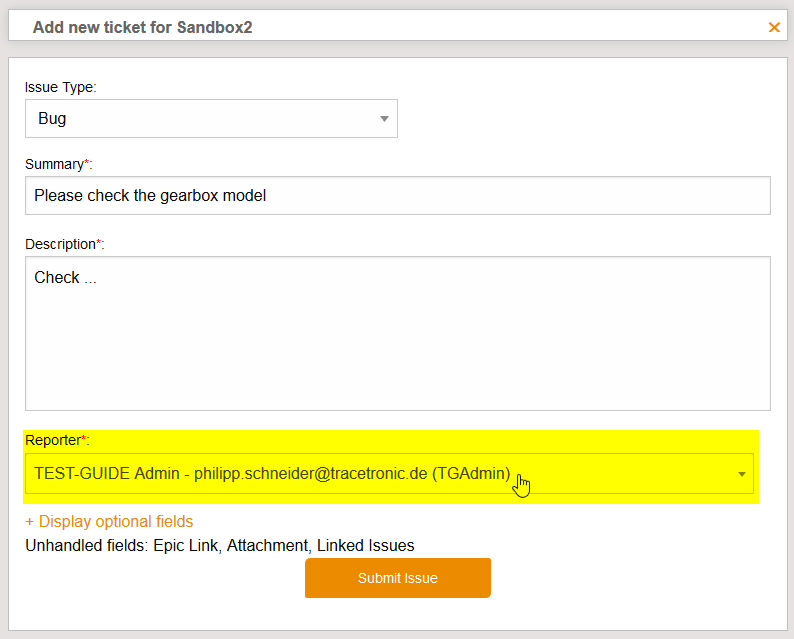Click the Description field label
The height and width of the screenshot is (639, 794).
[60, 243]
